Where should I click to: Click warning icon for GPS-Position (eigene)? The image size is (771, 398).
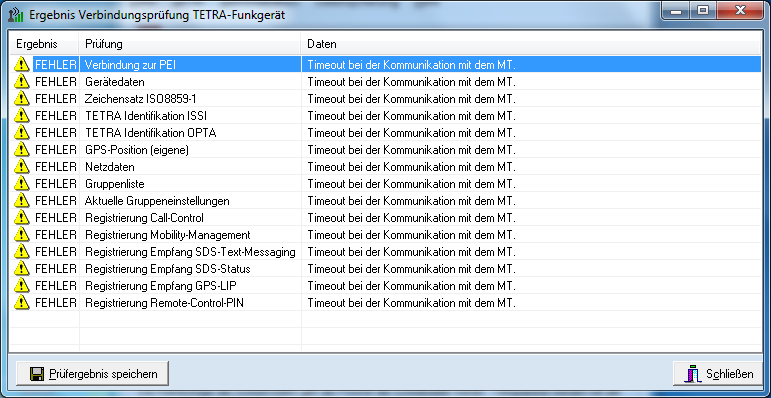[22, 150]
